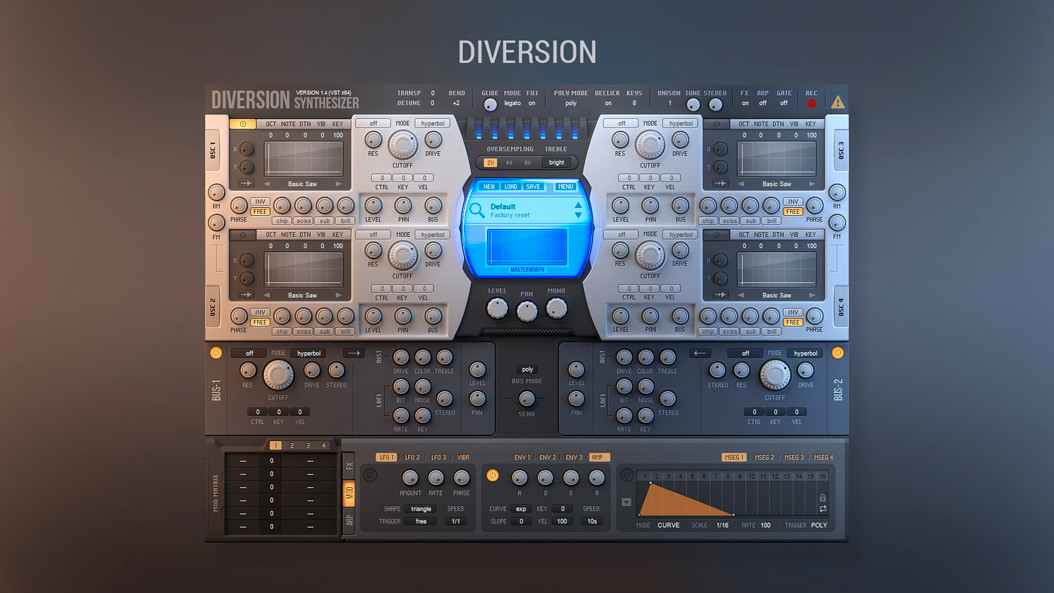
Task: Choose the previous OSC 2 waveform before Basic Saw
Action: pos(267,295)
